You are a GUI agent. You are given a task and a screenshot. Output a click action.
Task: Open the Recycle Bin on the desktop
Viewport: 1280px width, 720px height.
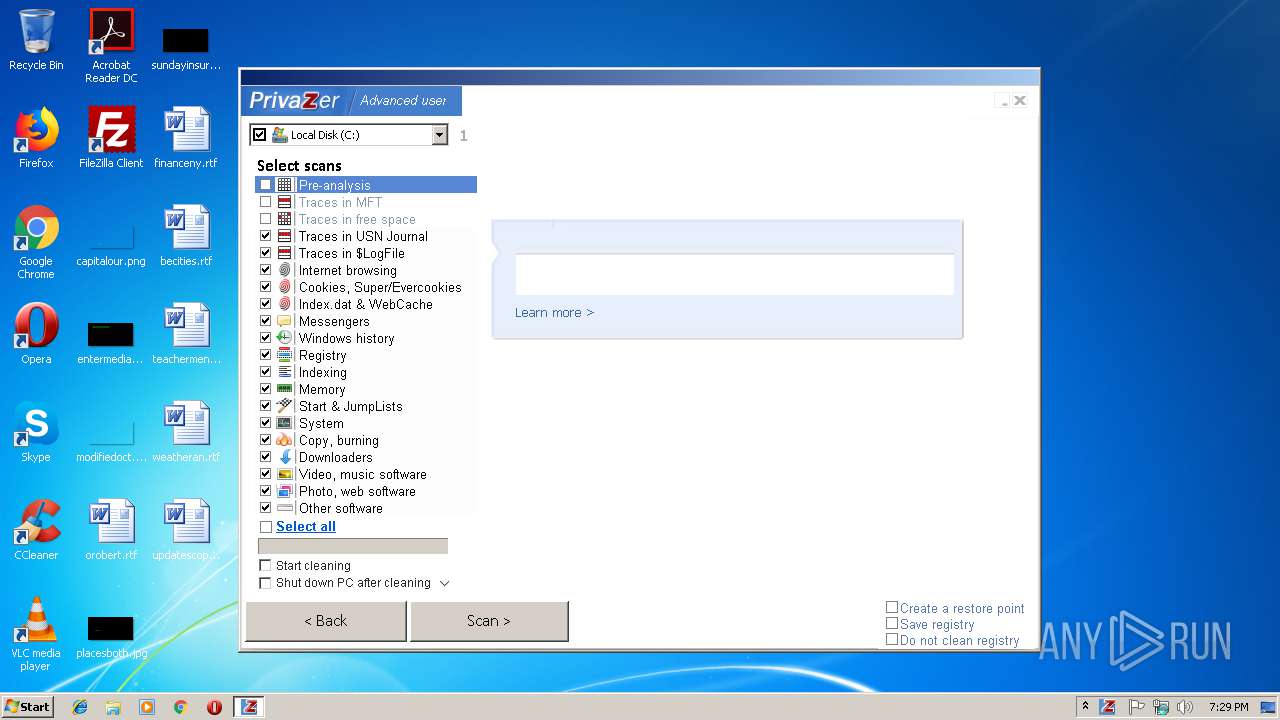[x=36, y=40]
